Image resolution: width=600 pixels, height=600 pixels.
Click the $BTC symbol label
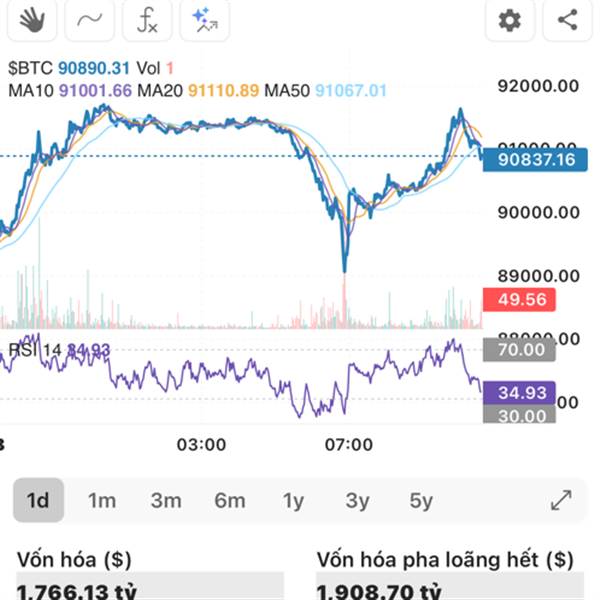pos(29,68)
